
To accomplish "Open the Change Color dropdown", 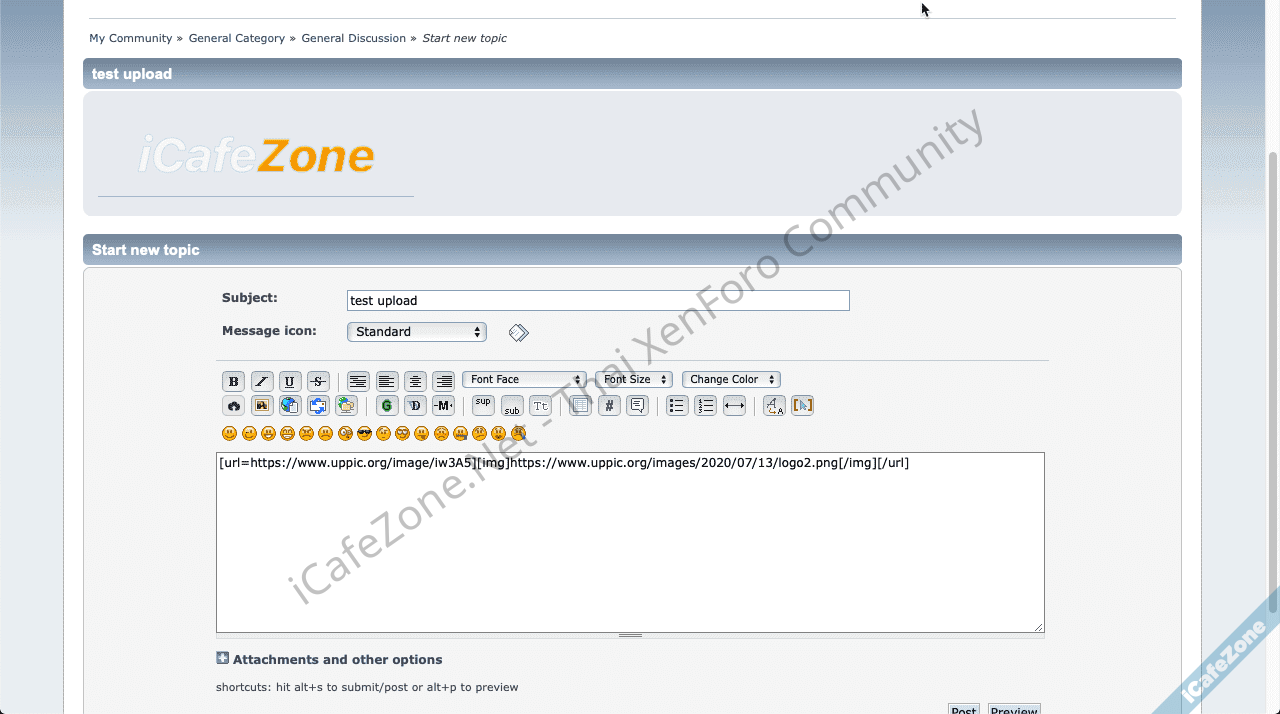I will pos(731,380).
